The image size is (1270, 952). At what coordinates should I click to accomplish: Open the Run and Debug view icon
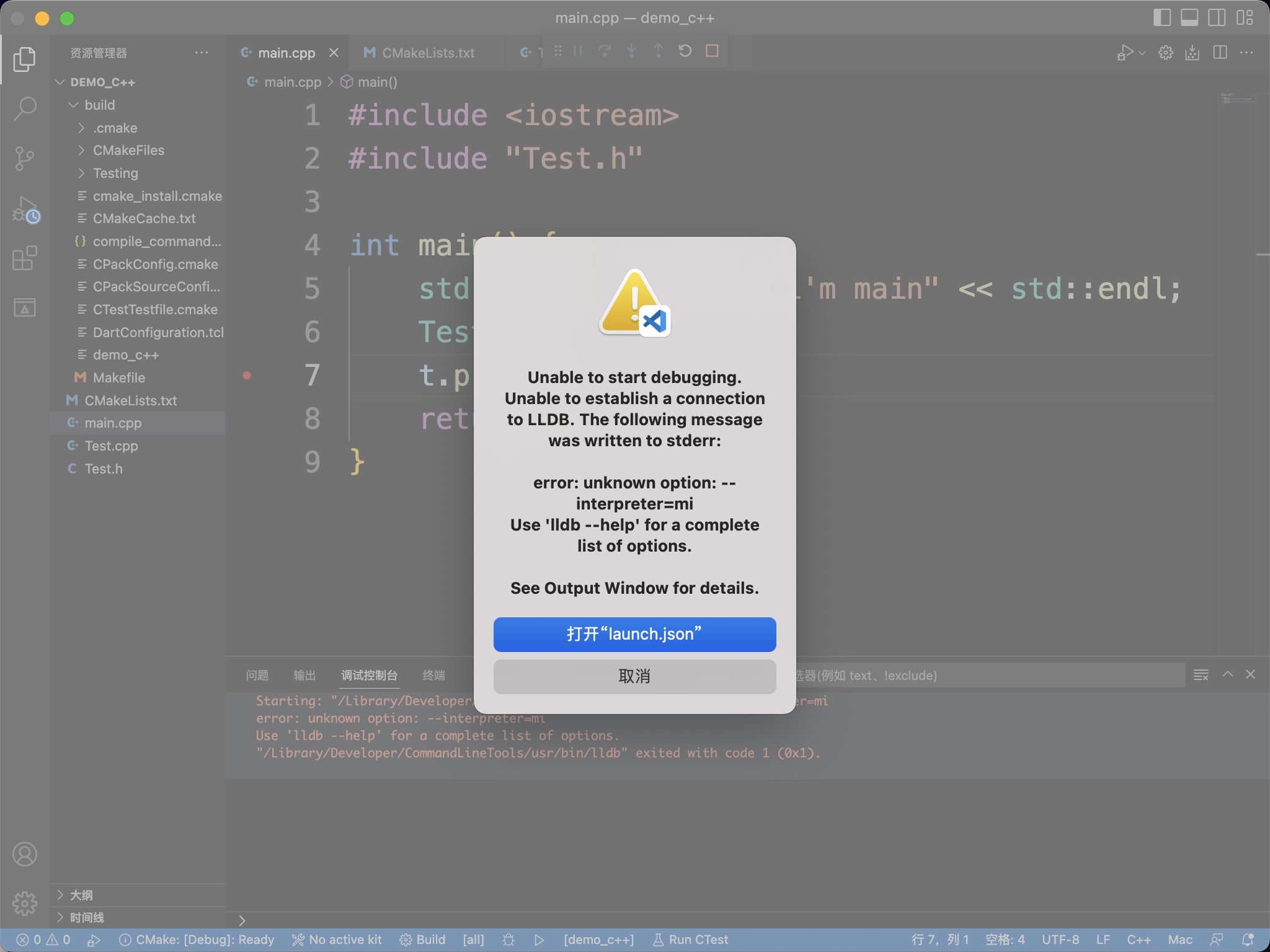pyautogui.click(x=25, y=209)
